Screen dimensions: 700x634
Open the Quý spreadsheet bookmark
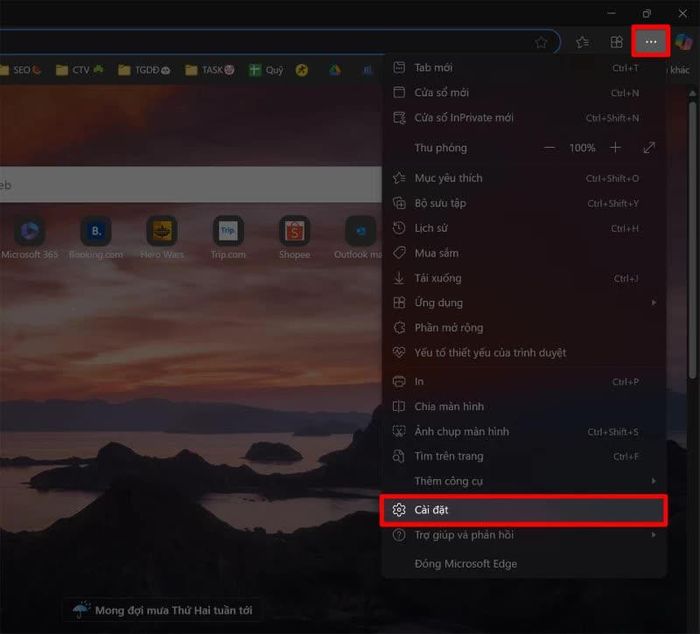click(x=266, y=70)
